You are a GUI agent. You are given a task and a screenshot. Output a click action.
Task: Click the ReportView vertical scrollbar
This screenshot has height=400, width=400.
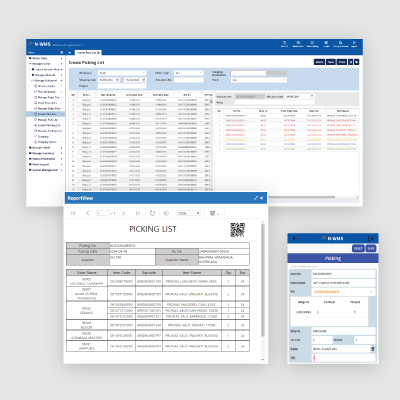coord(263,280)
